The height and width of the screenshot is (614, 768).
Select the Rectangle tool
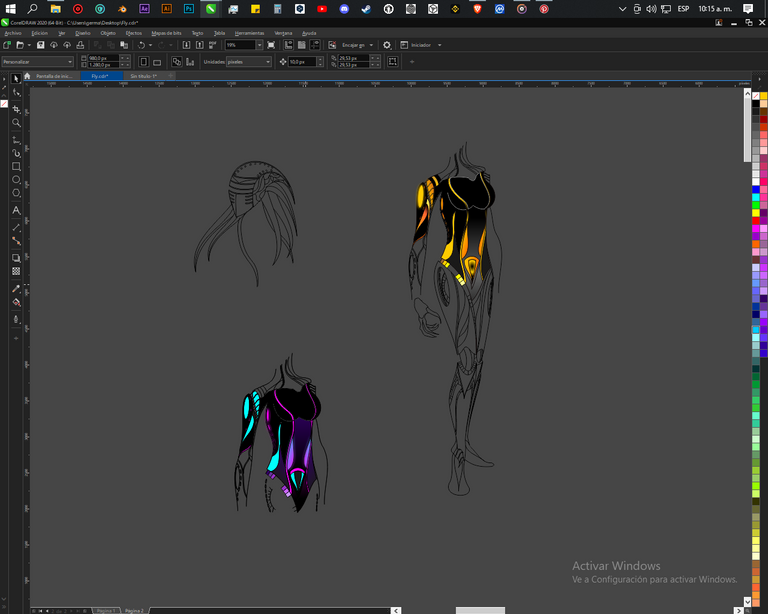coord(16,166)
